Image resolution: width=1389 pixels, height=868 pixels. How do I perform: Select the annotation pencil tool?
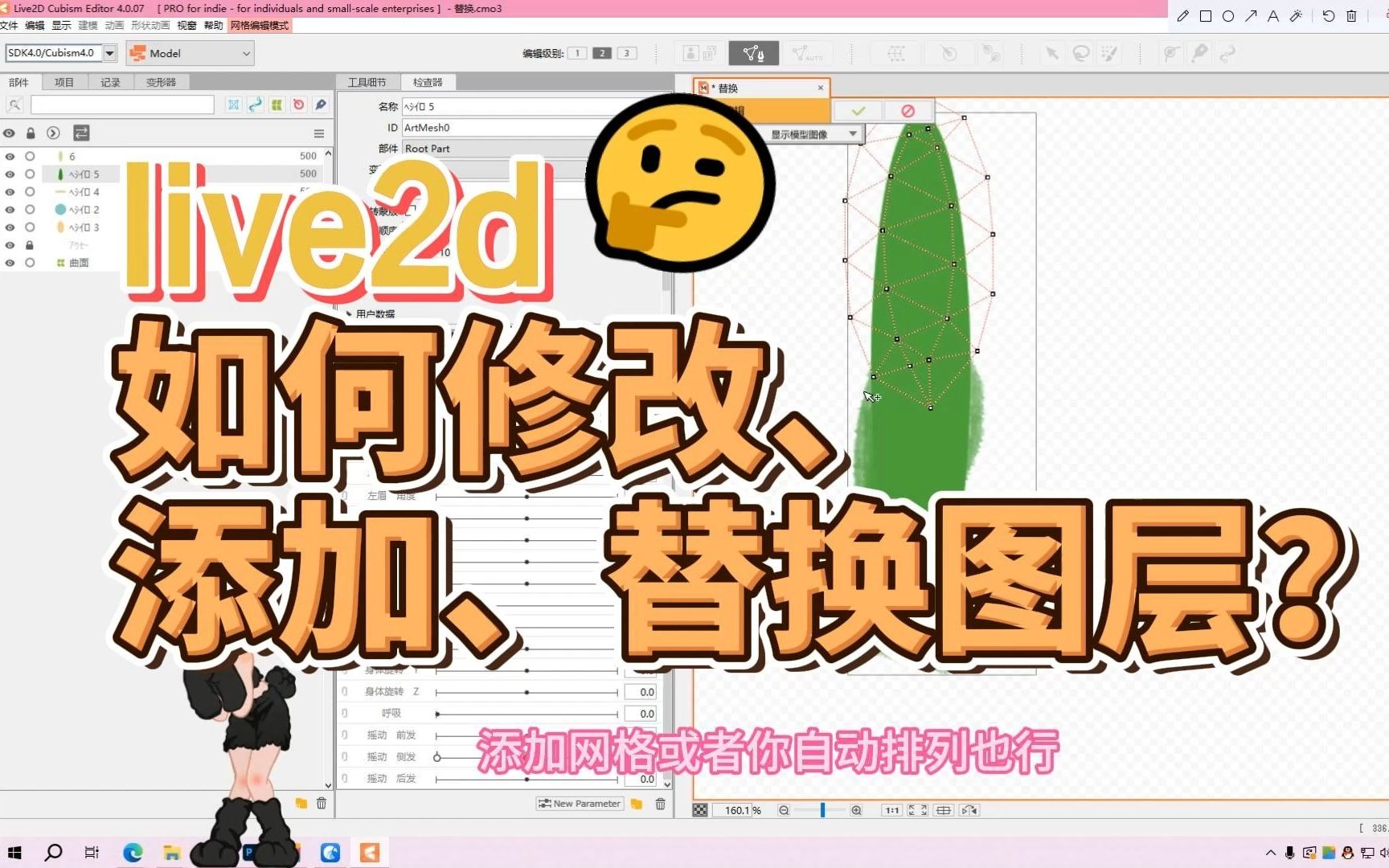(x=1182, y=16)
